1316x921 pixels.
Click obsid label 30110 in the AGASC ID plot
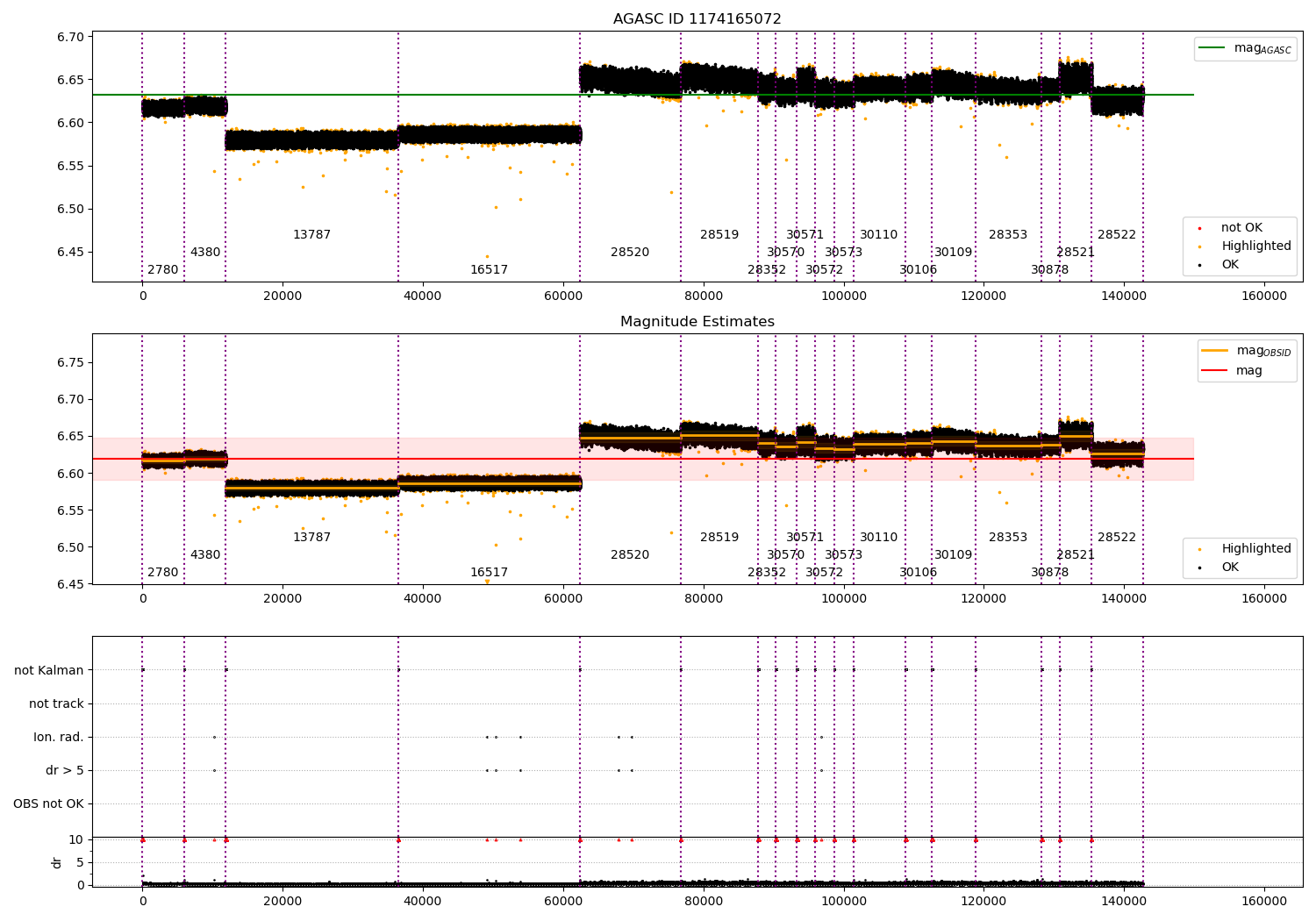point(878,235)
